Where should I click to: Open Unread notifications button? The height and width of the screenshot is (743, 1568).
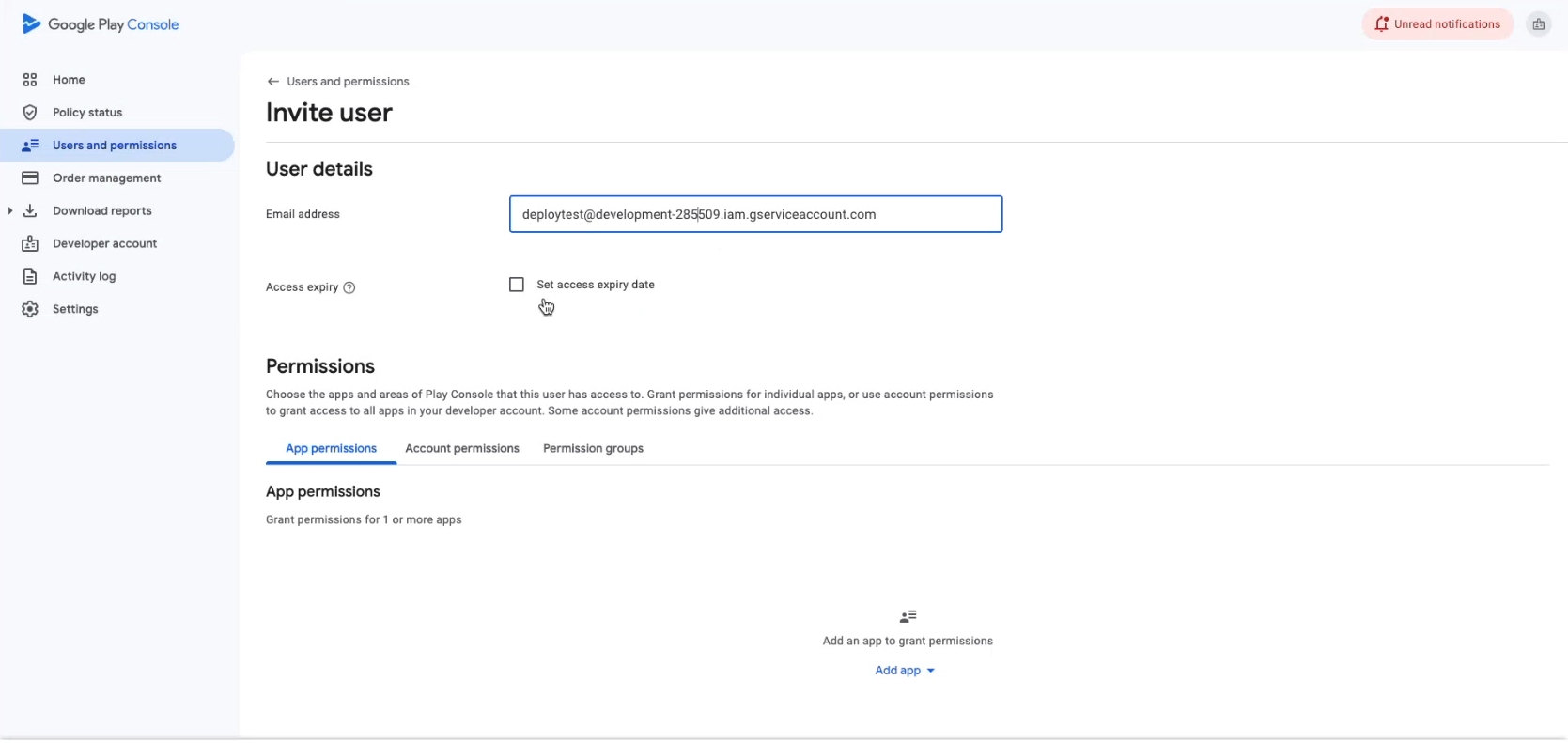1437,24
